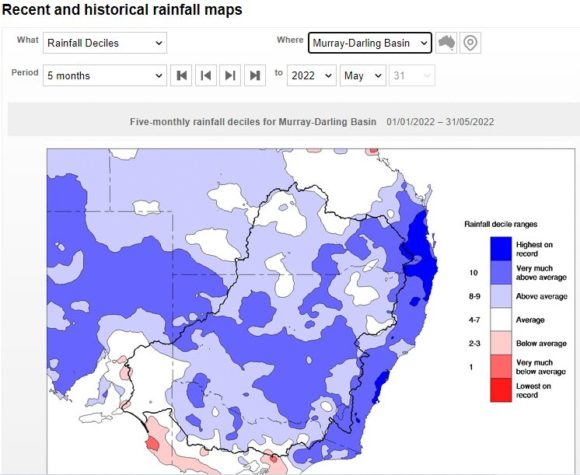Open the May month dropdown
This screenshot has width=580, height=475.
[x=363, y=75]
